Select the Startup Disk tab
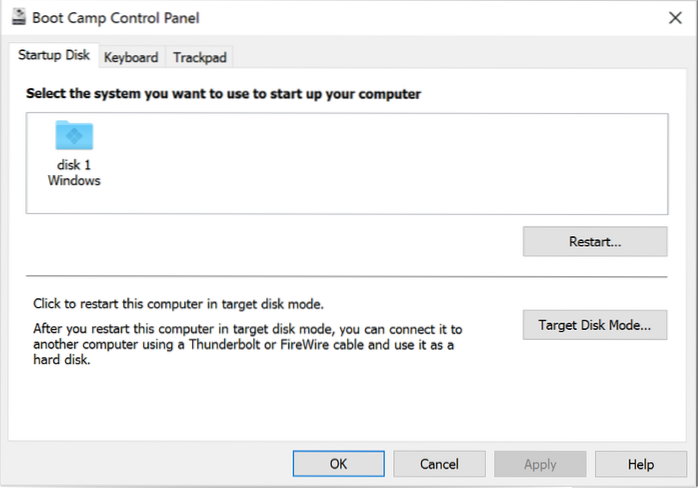Screen dimensions: 698x488 click(55, 56)
